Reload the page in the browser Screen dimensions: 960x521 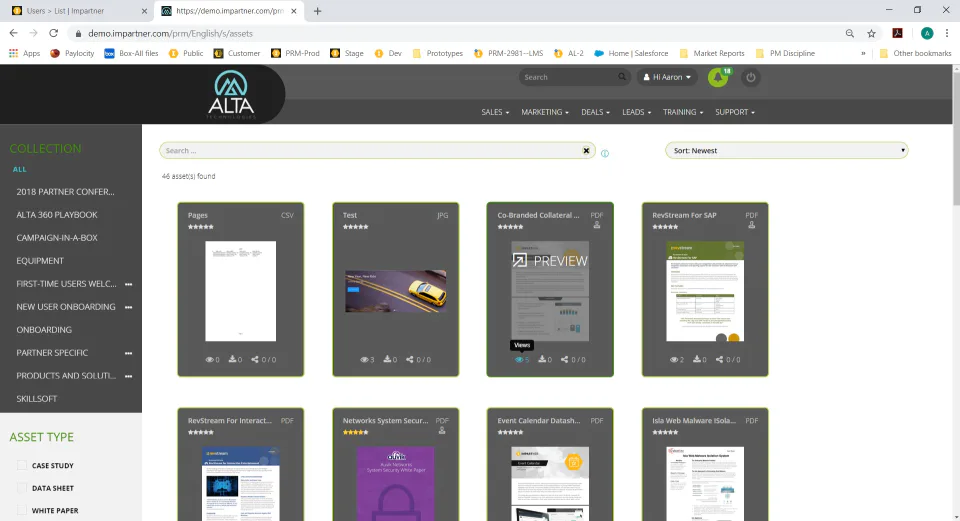53,34
